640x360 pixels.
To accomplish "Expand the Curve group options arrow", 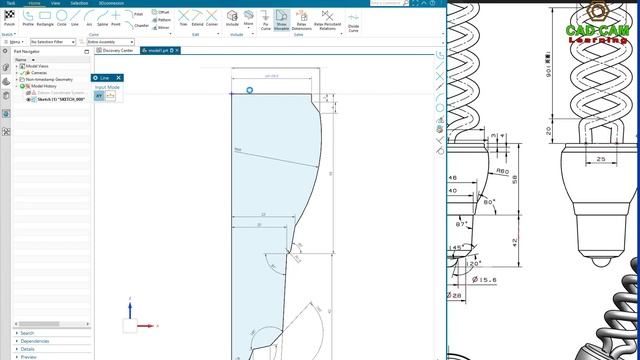I will click(x=170, y=34).
